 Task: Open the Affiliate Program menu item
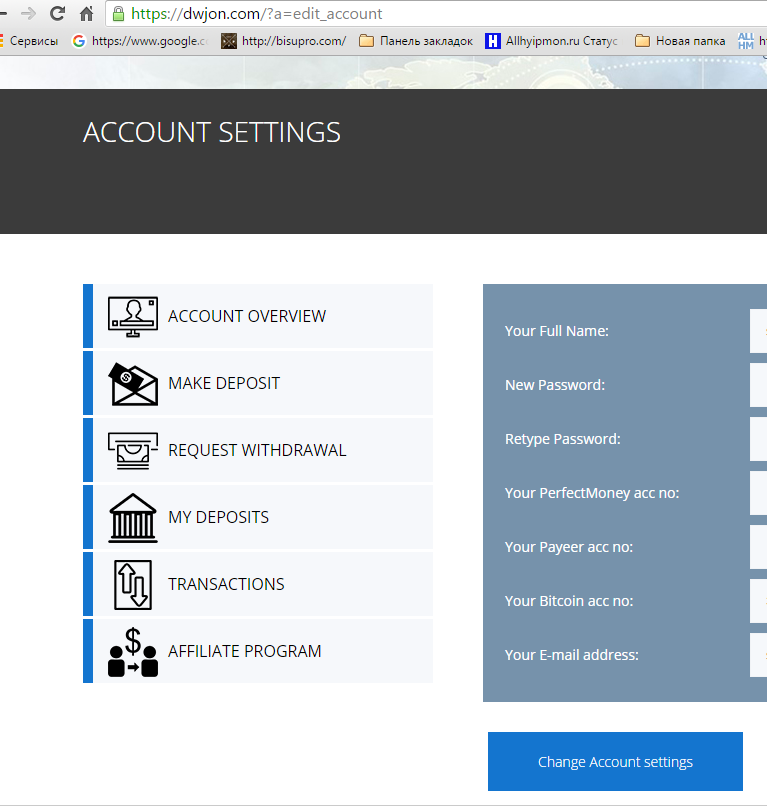click(258, 651)
